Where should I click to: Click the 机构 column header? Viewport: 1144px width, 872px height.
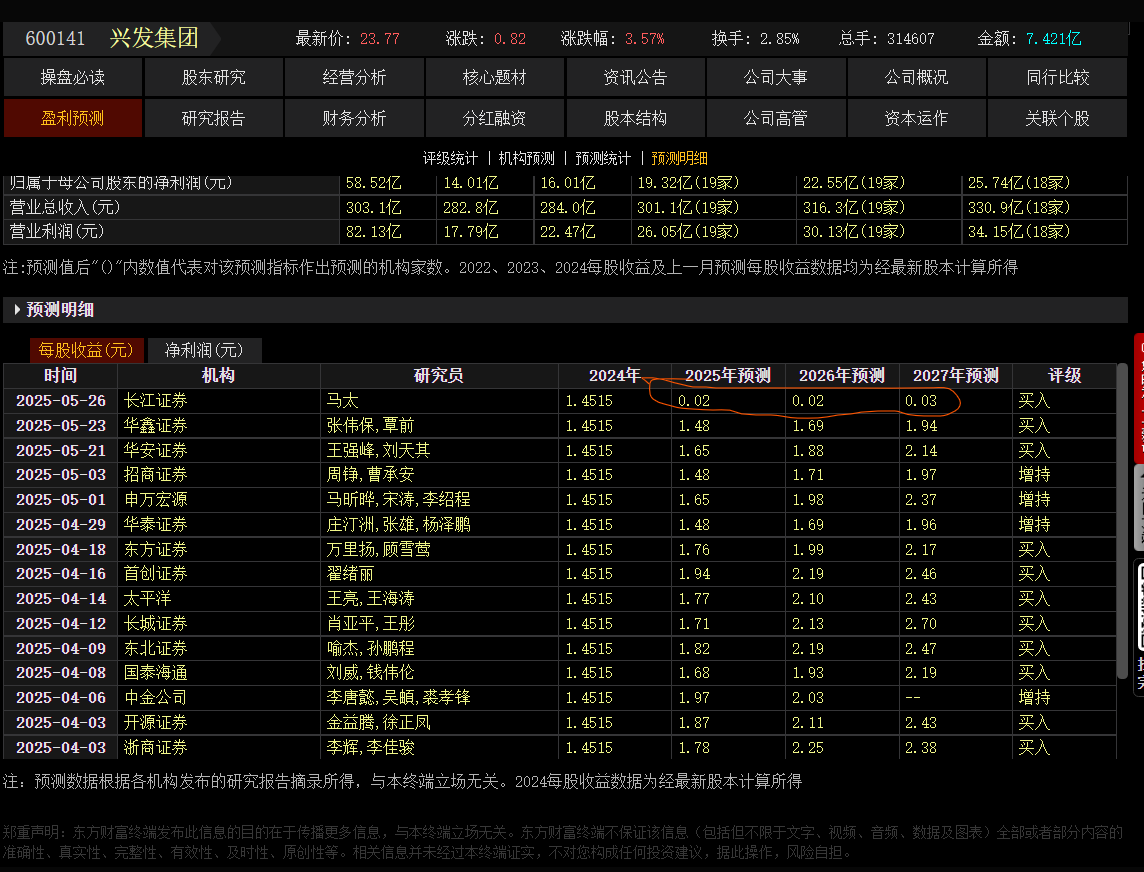[218, 376]
